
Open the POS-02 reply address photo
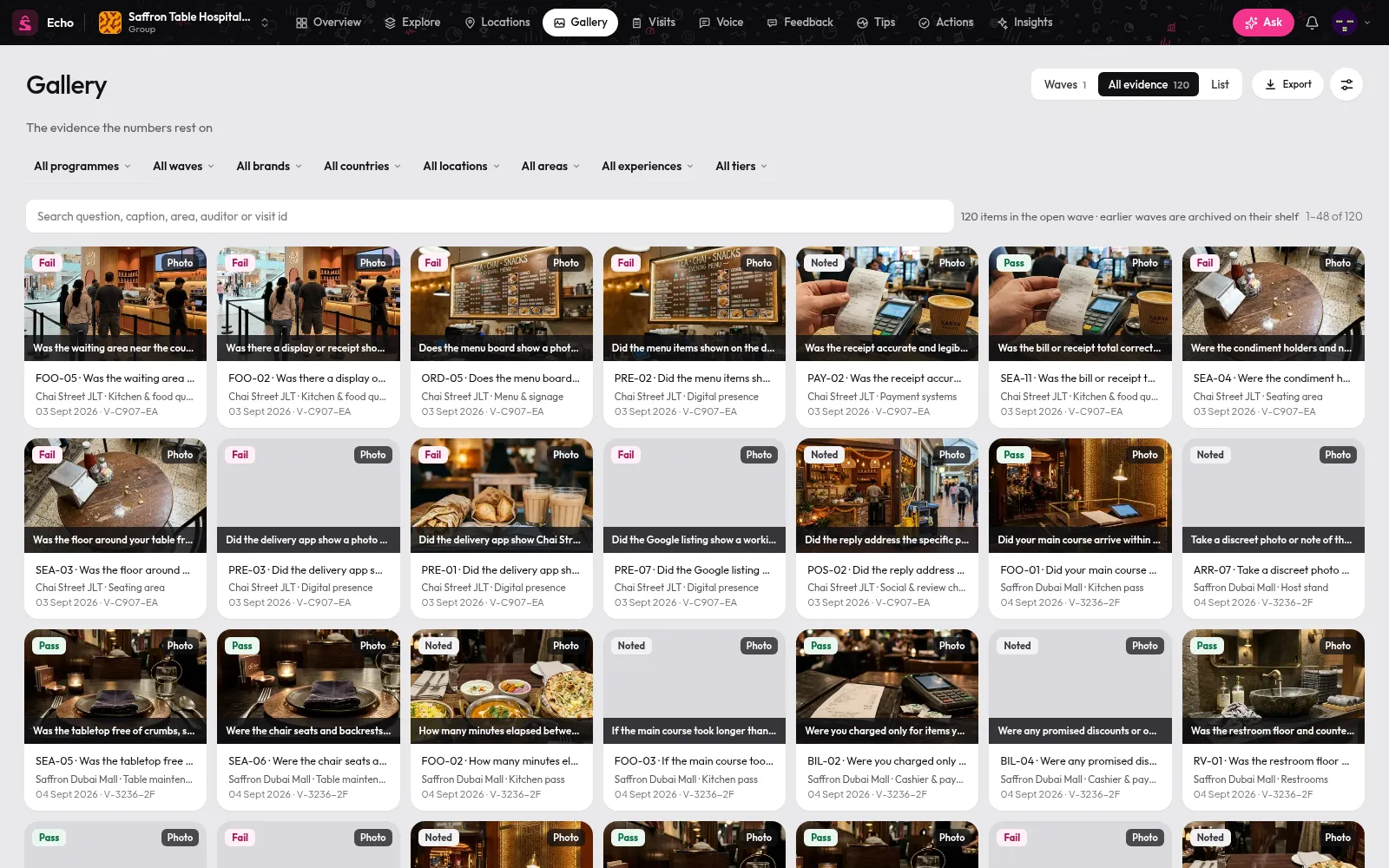point(887,496)
